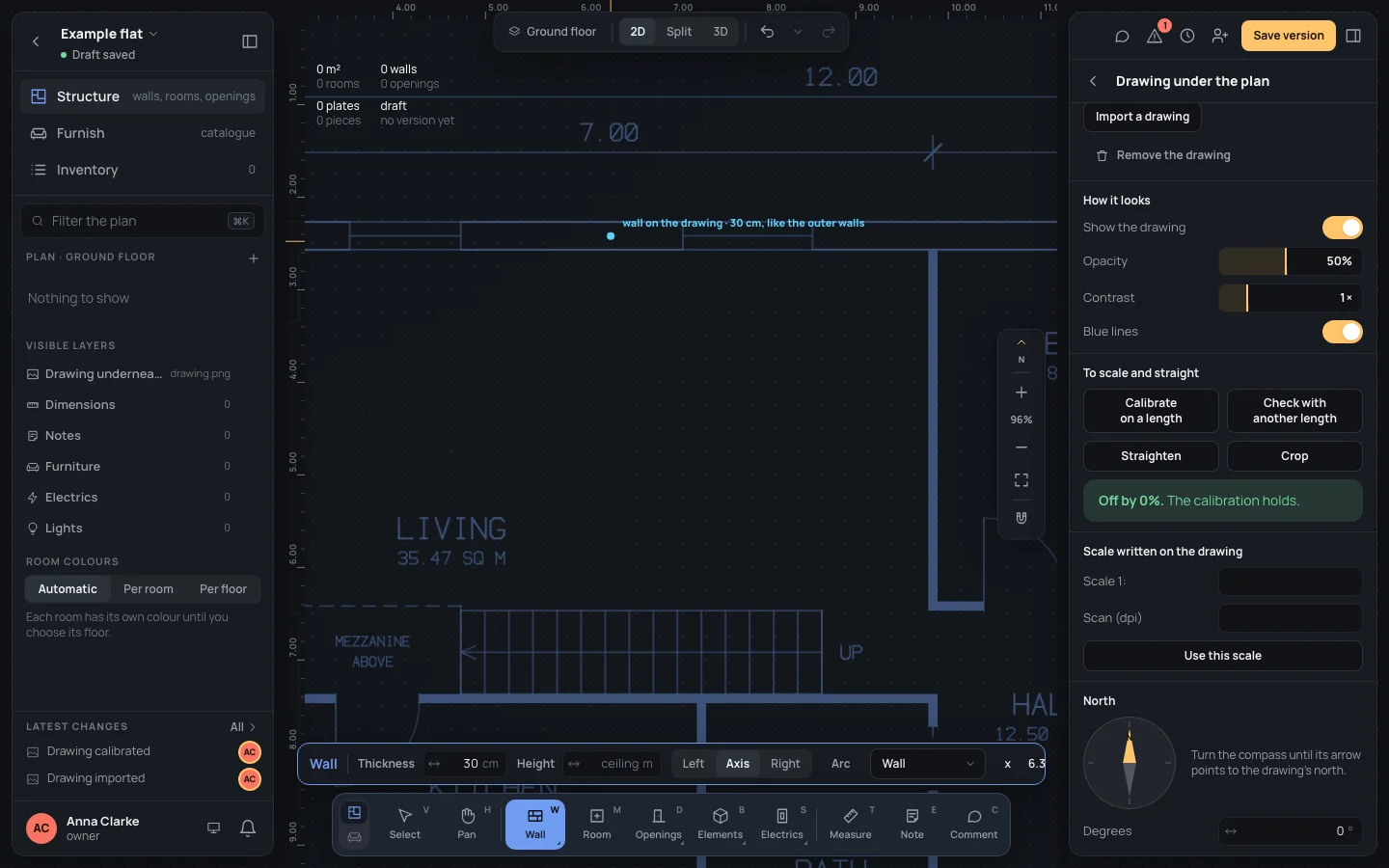1389x868 pixels.
Task: Fit plan to screen icon
Action: coord(1021,480)
